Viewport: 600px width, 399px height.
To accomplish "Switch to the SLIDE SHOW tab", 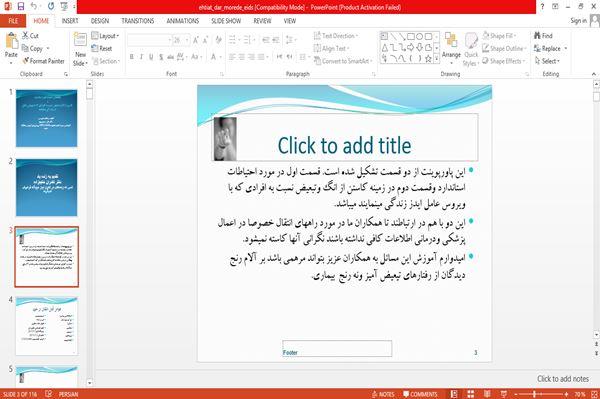I will coord(226,21).
